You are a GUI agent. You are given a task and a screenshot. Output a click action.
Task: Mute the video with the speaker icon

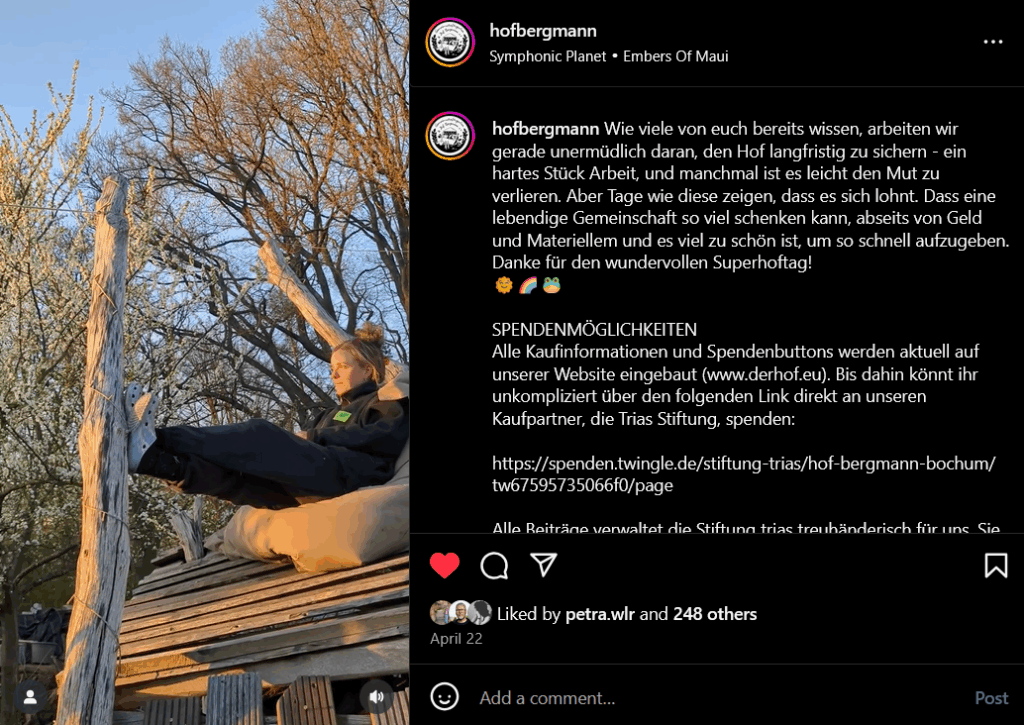tap(376, 697)
